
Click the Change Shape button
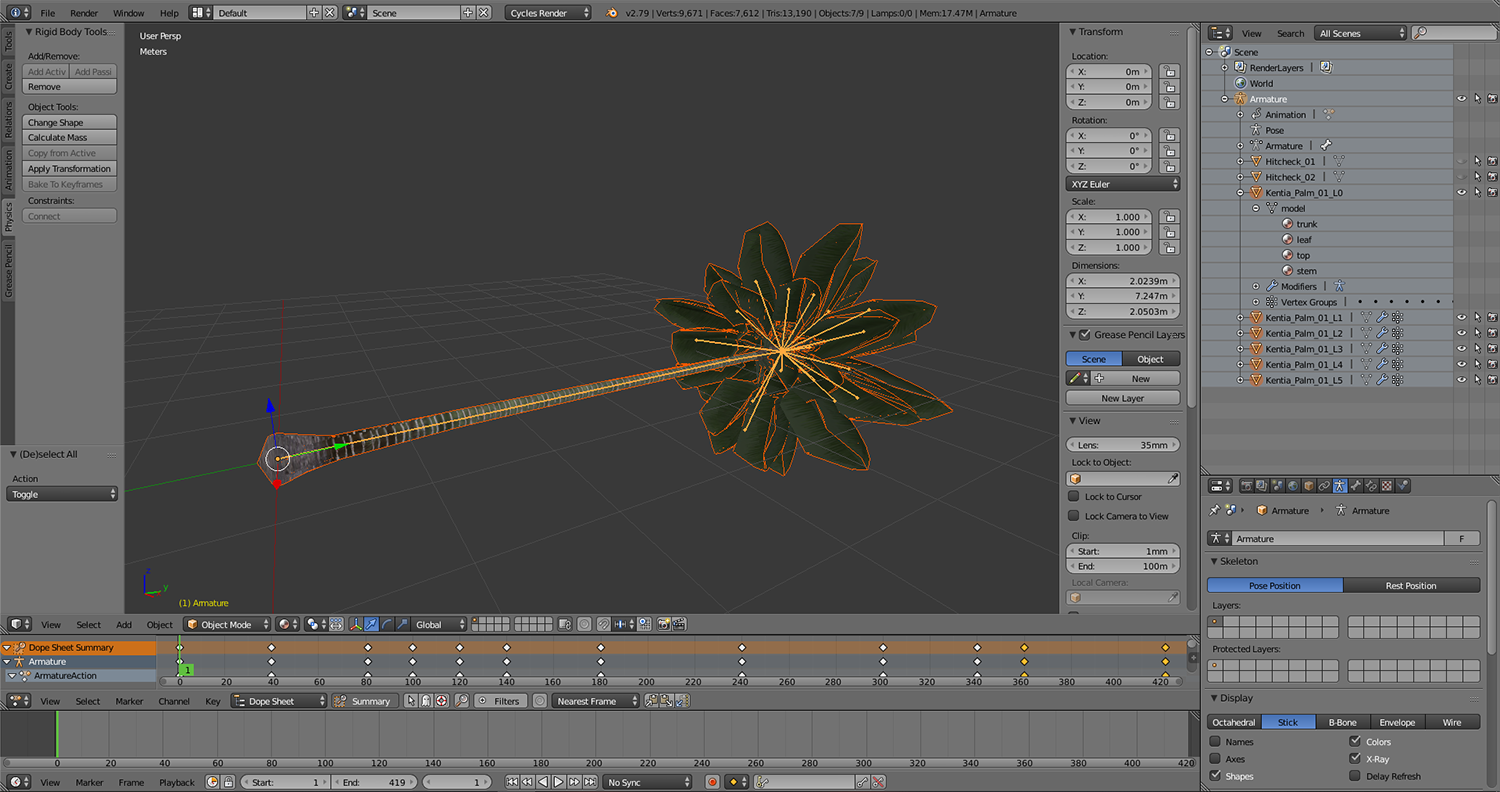click(69, 122)
